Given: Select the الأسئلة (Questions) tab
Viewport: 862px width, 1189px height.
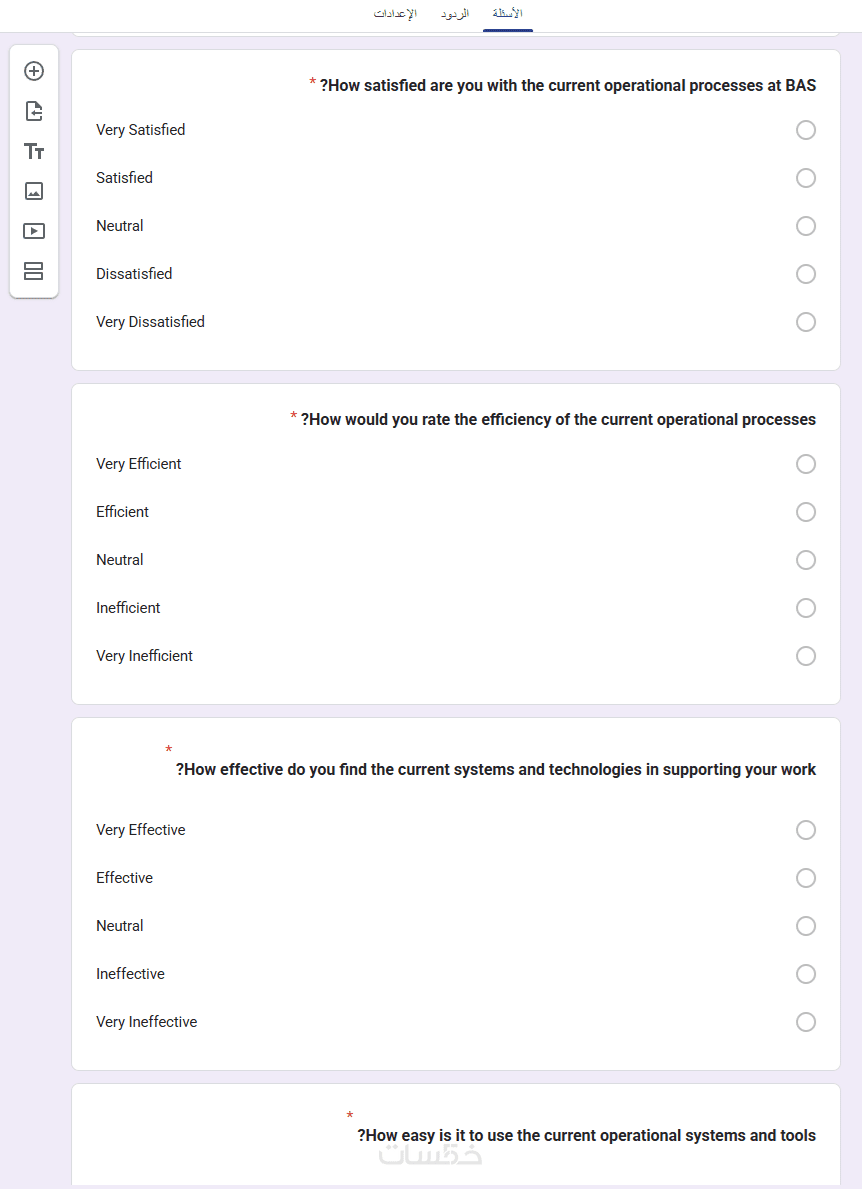Looking at the screenshot, I should click(x=507, y=14).
